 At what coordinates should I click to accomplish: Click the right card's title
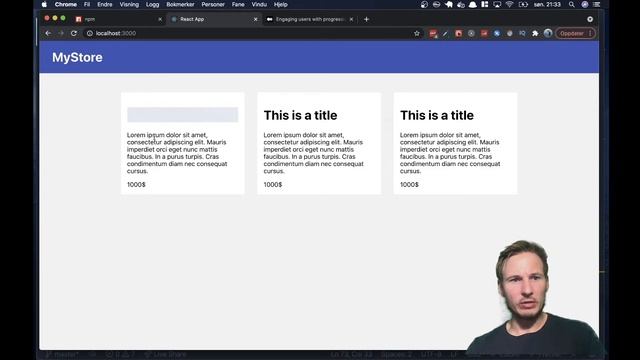coord(437,115)
